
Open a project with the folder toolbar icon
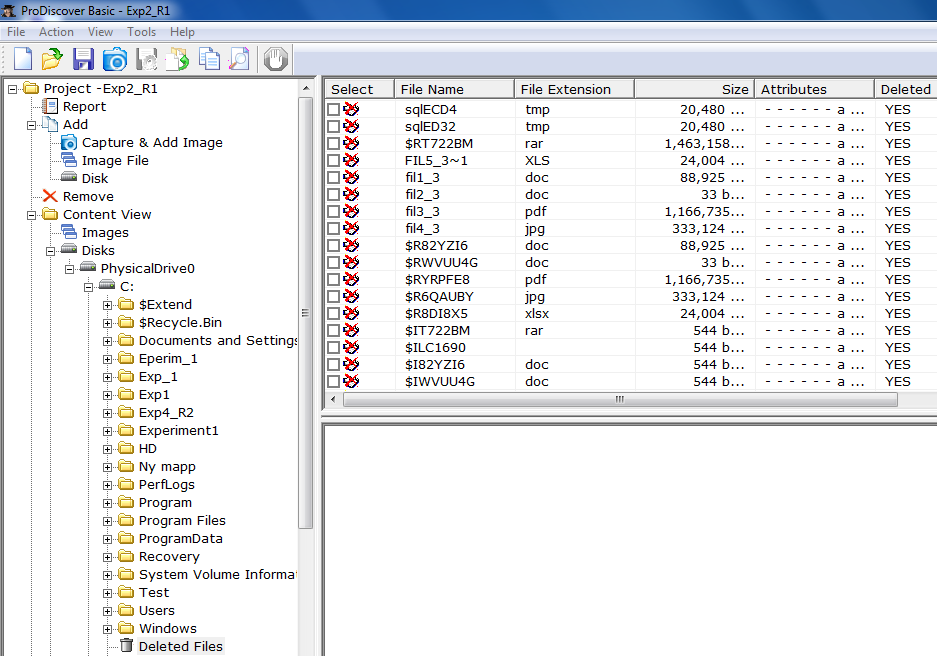click(x=52, y=59)
